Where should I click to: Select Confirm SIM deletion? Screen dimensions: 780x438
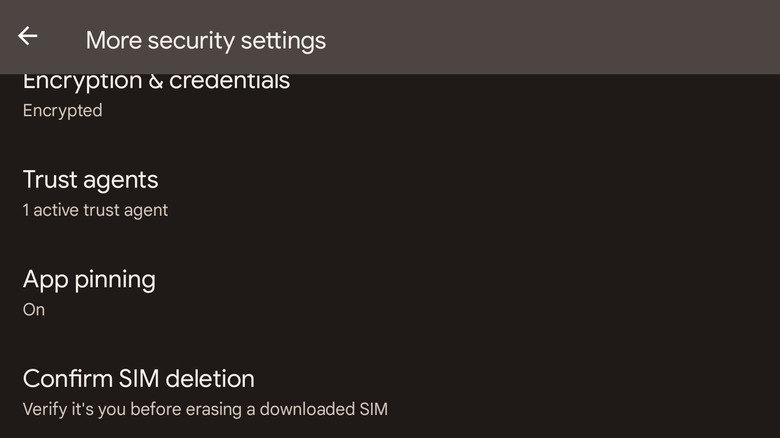pyautogui.click(x=138, y=379)
